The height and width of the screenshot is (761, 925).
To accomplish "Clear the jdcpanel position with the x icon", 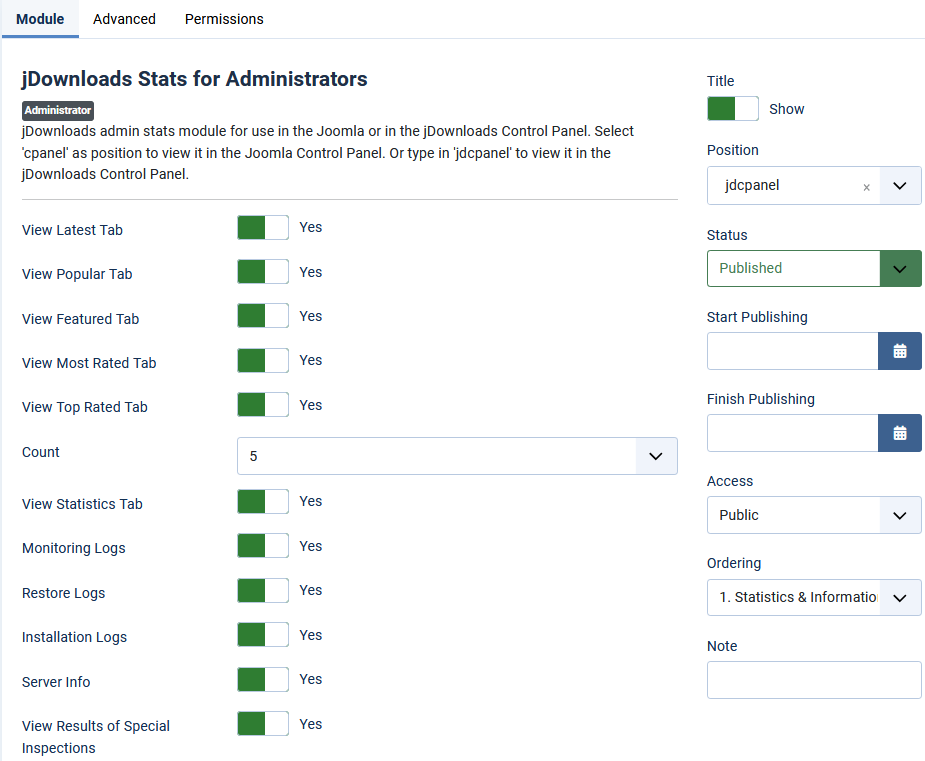I will [866, 187].
